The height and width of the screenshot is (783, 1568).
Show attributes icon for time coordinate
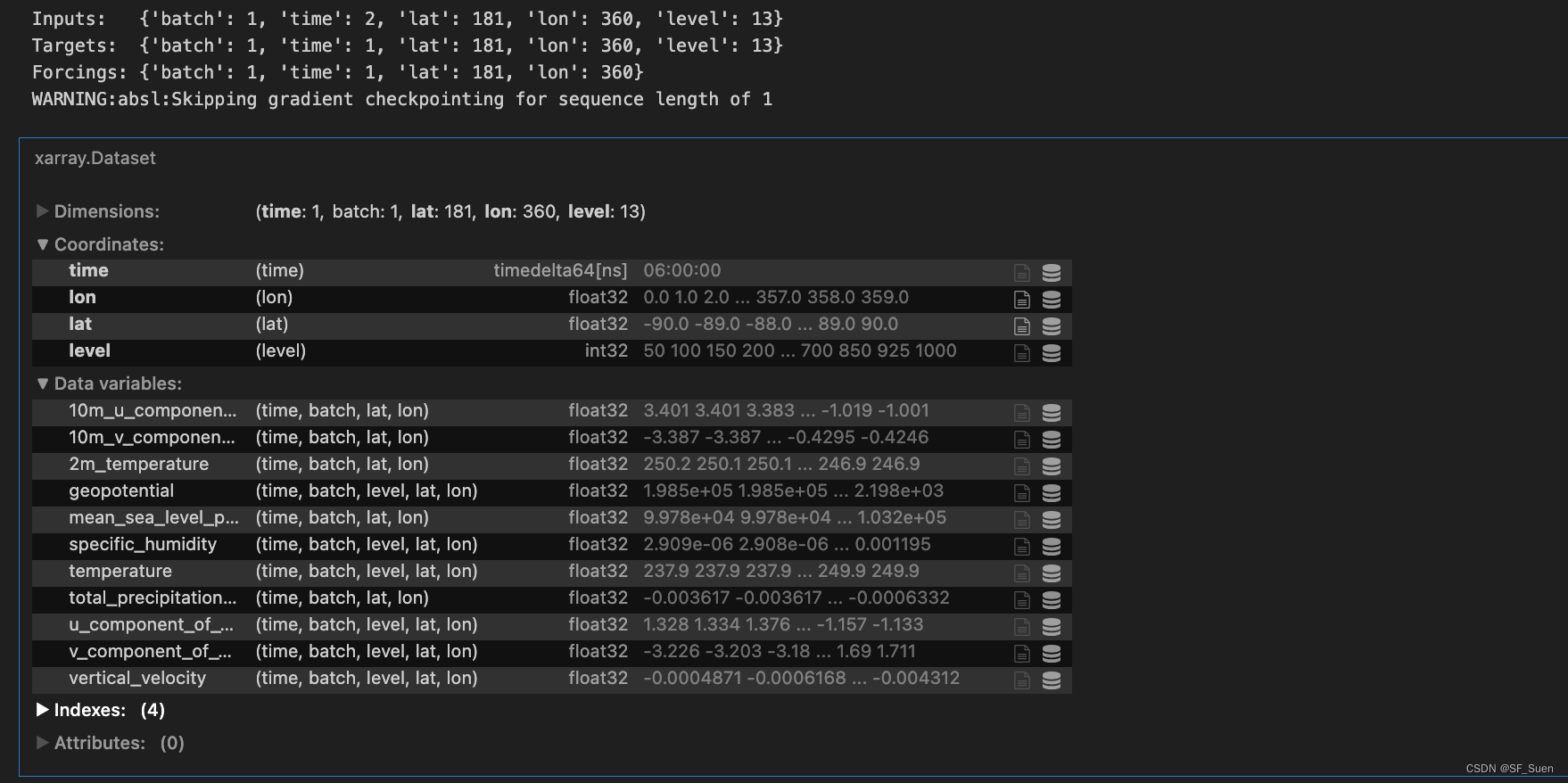pyautogui.click(x=1022, y=272)
